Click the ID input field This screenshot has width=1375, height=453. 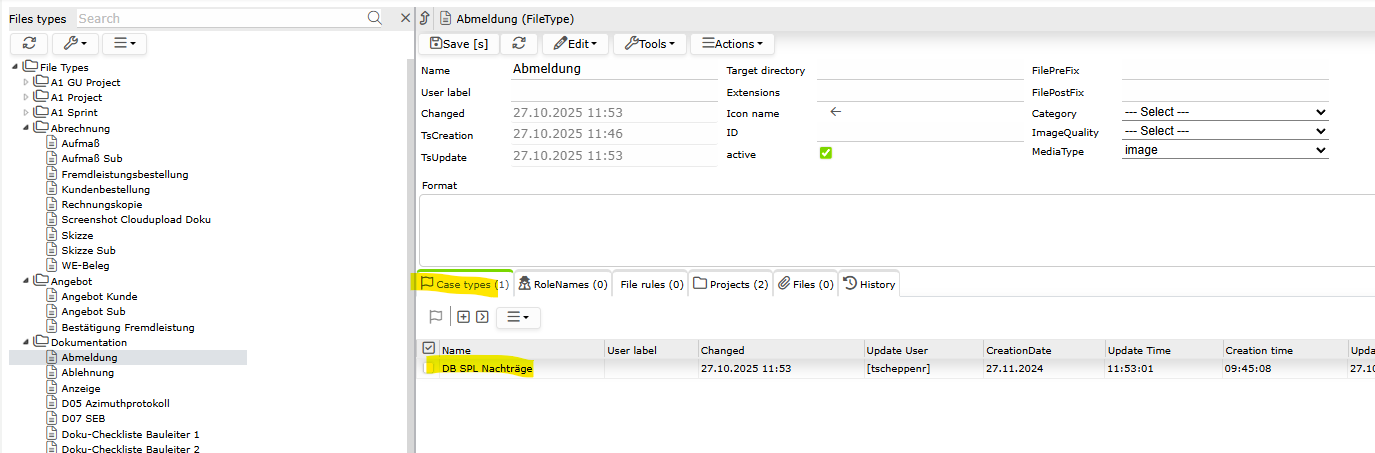920,132
